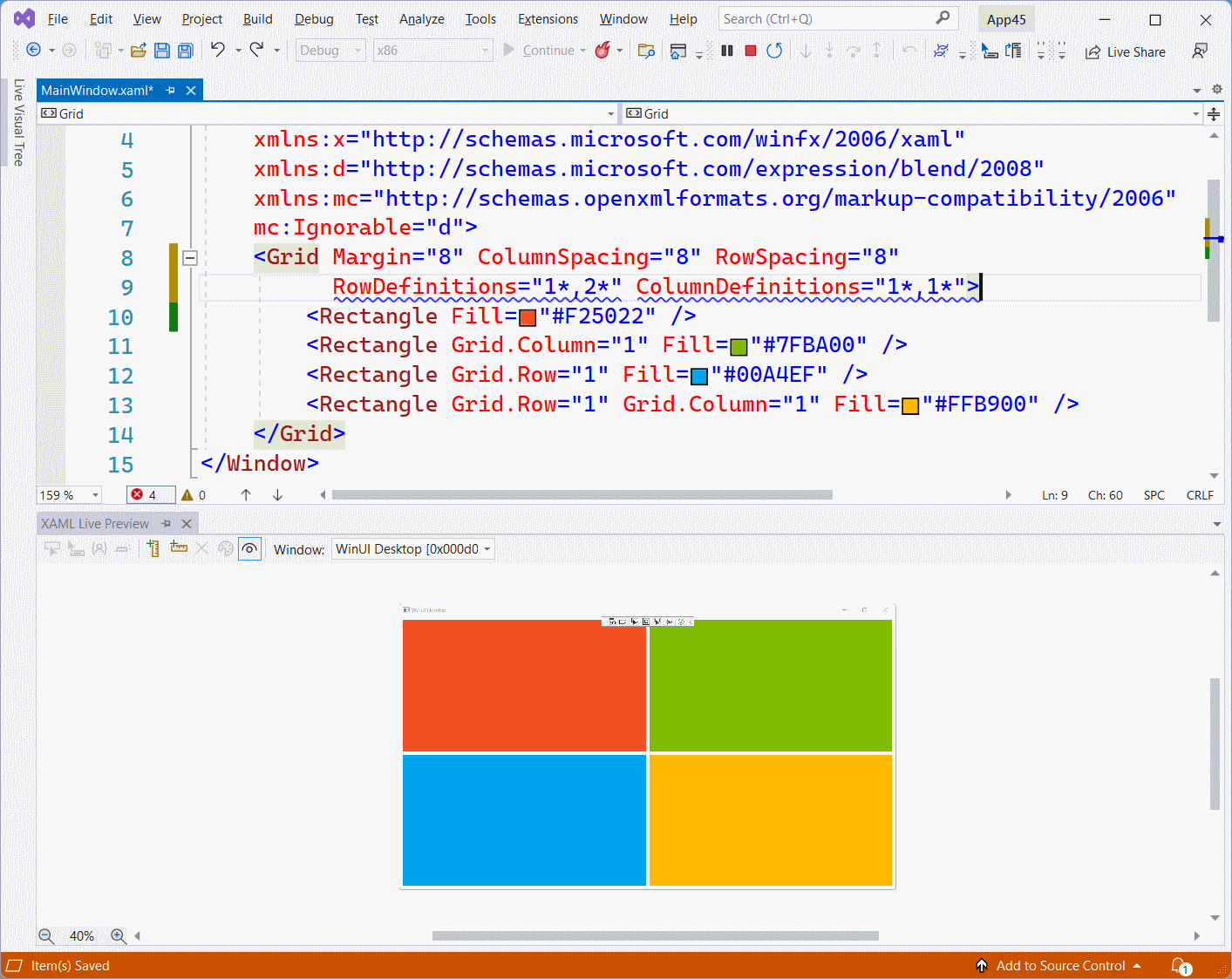Open the Debug menu

pyautogui.click(x=313, y=18)
